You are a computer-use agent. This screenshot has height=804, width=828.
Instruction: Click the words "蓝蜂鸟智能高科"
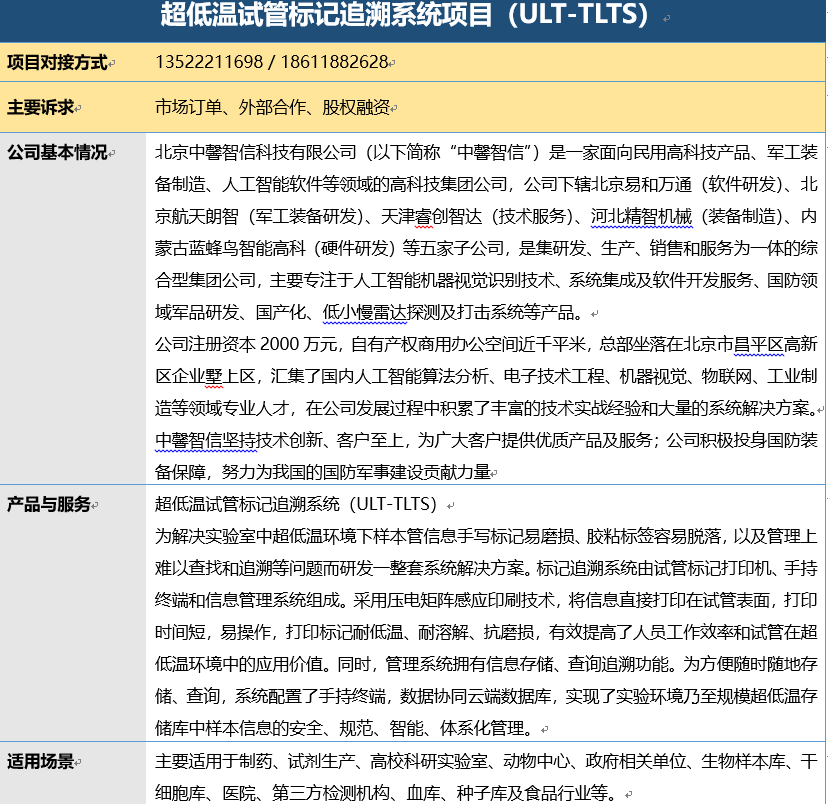click(247, 248)
